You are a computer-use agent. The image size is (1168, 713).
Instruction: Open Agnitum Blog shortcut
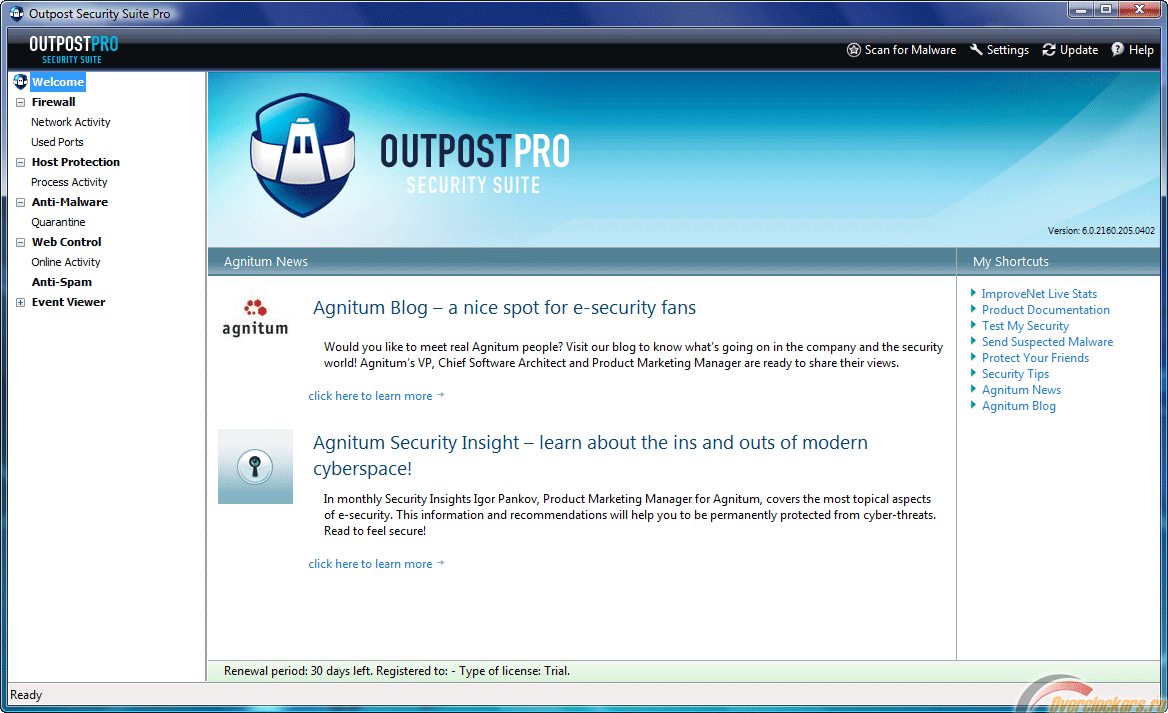(x=1018, y=406)
